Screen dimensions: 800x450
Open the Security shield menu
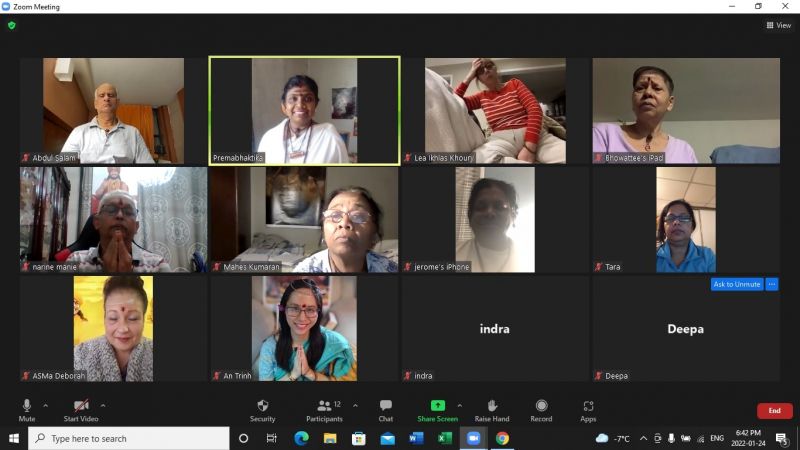(x=263, y=410)
